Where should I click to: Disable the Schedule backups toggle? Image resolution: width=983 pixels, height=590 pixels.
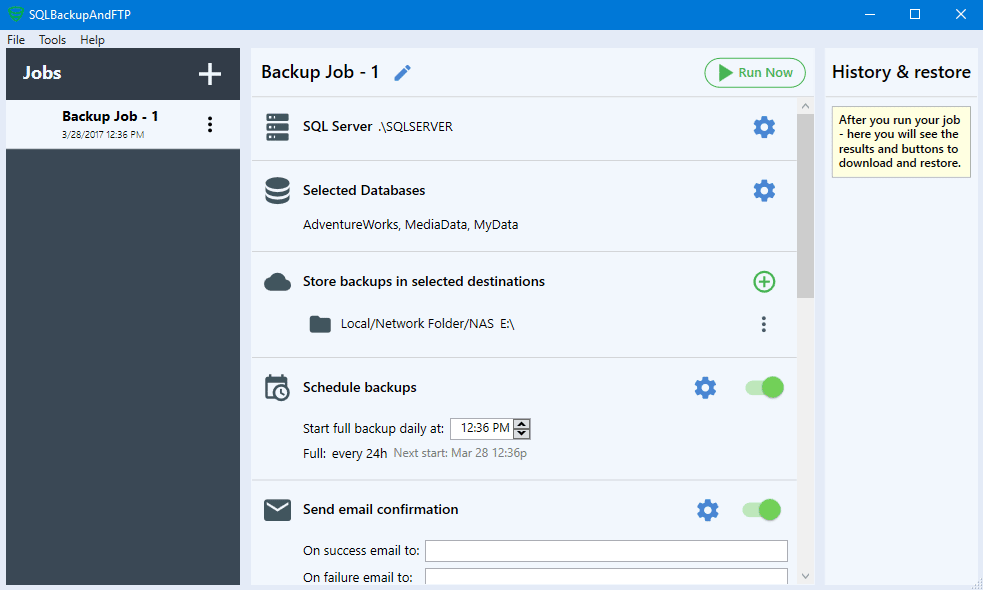tap(763, 387)
